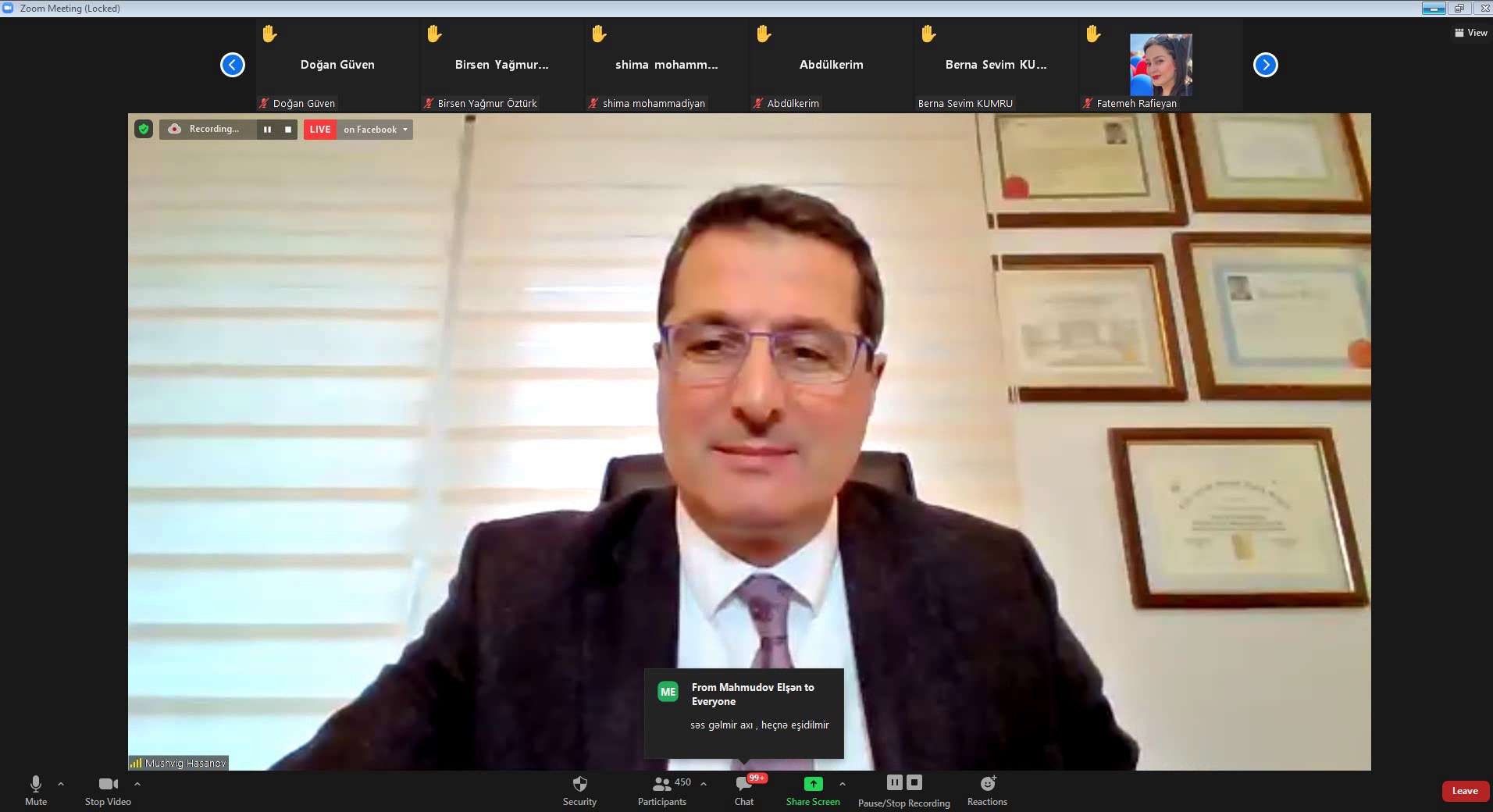Select Birsen Yağmur Öztürk participant tile

click(x=502, y=65)
